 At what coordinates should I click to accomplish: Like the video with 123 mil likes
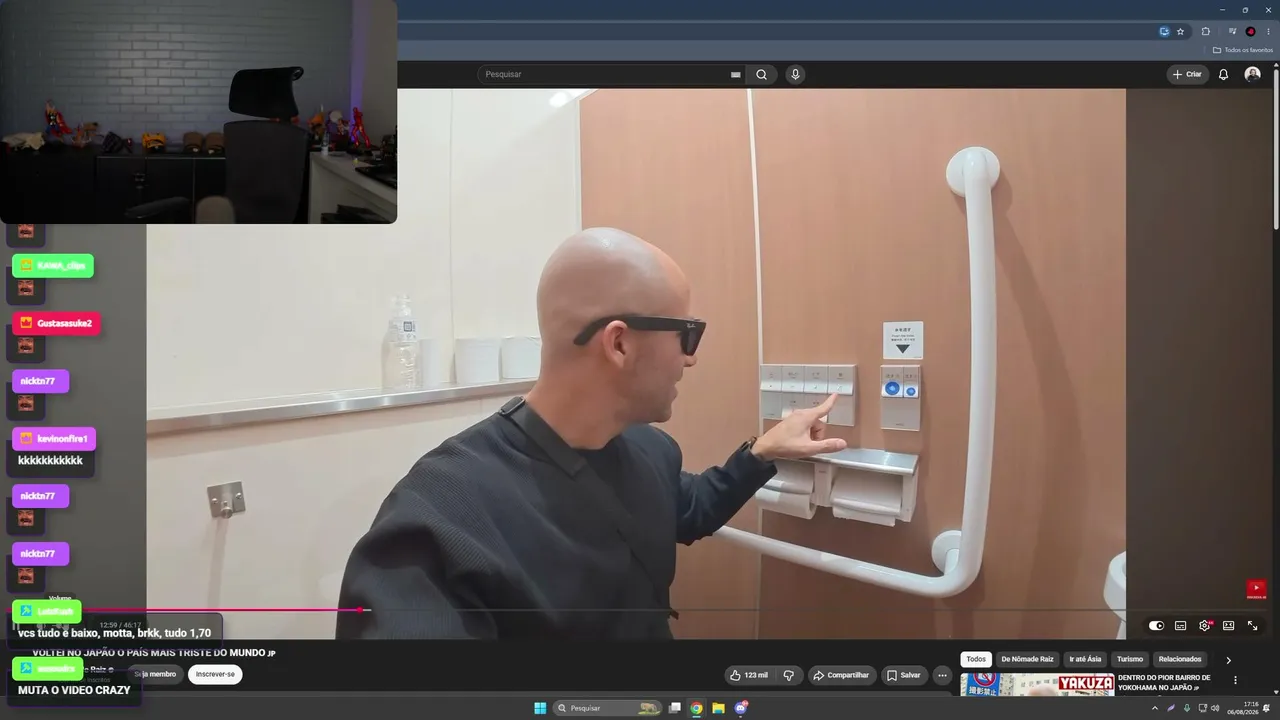(x=749, y=675)
